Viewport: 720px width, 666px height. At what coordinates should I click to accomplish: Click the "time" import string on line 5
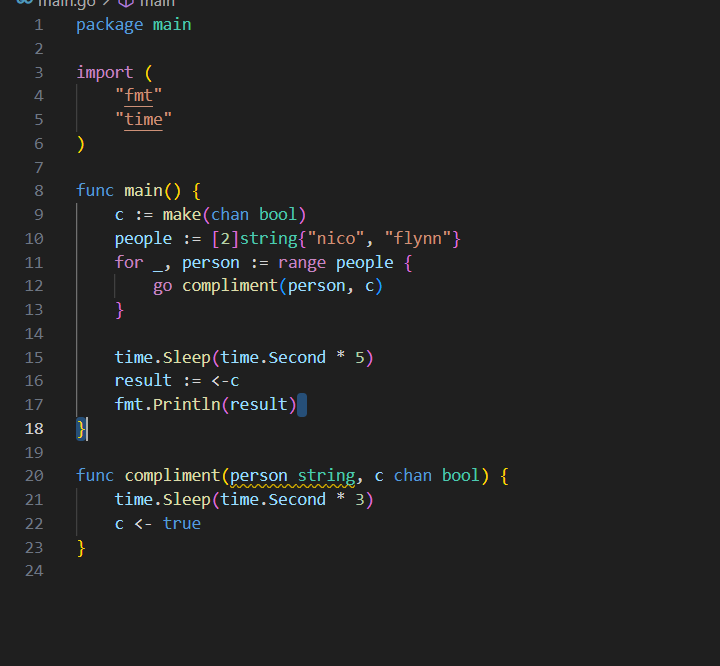tap(143, 120)
